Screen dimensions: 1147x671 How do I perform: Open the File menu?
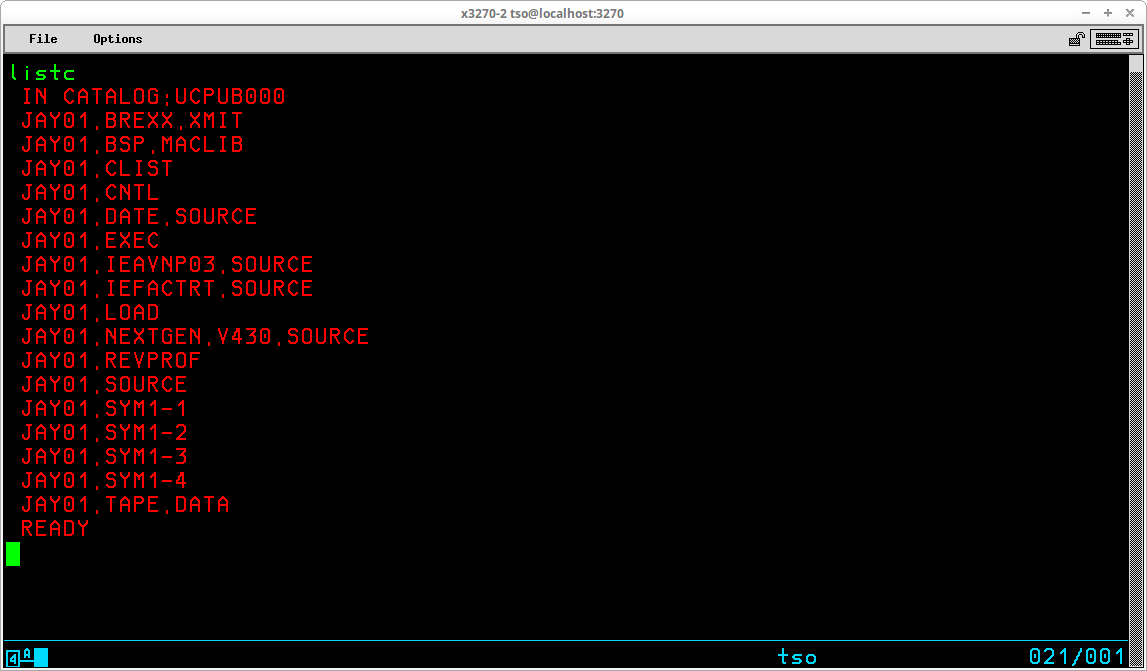[43, 39]
